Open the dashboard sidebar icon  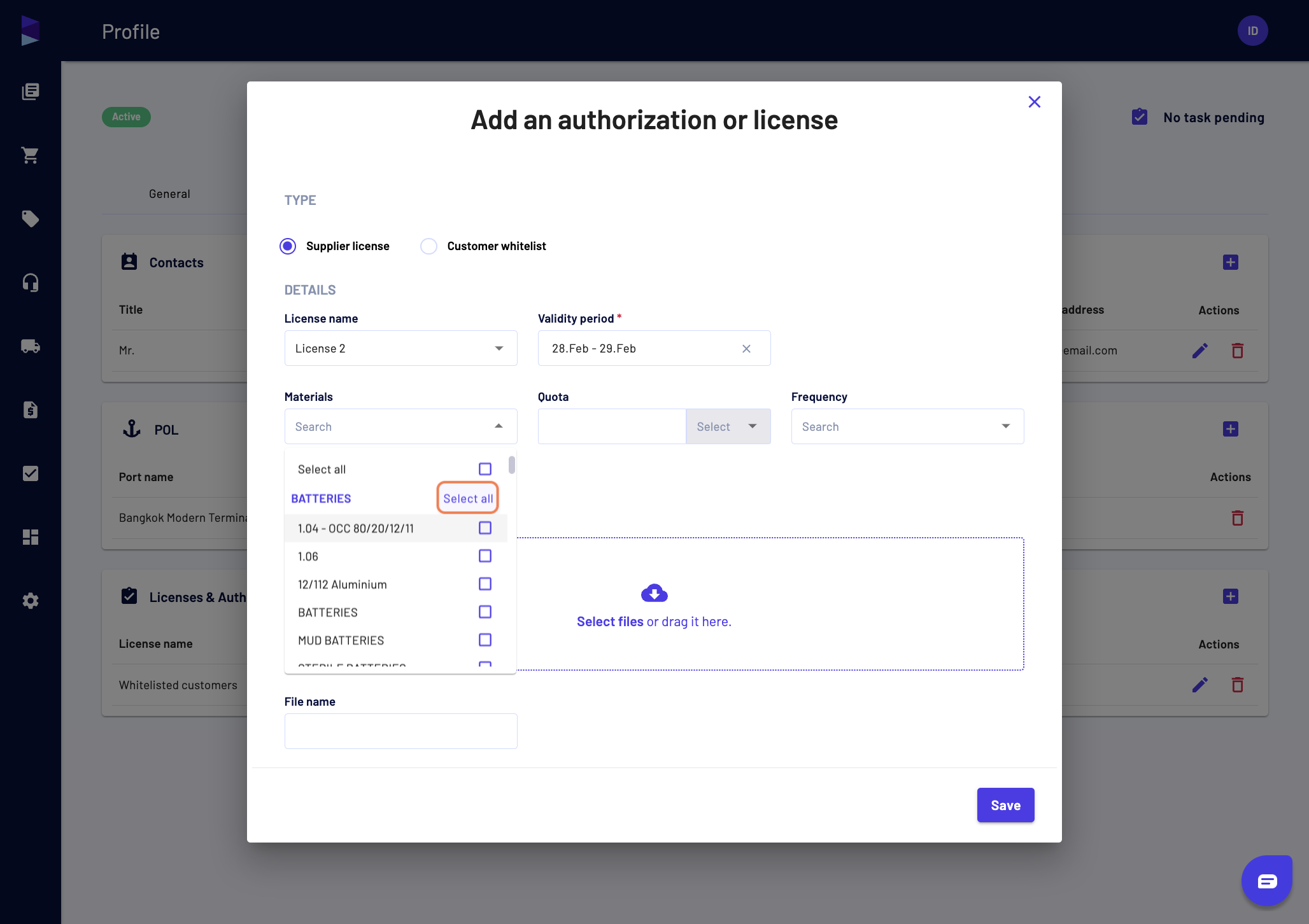click(30, 537)
